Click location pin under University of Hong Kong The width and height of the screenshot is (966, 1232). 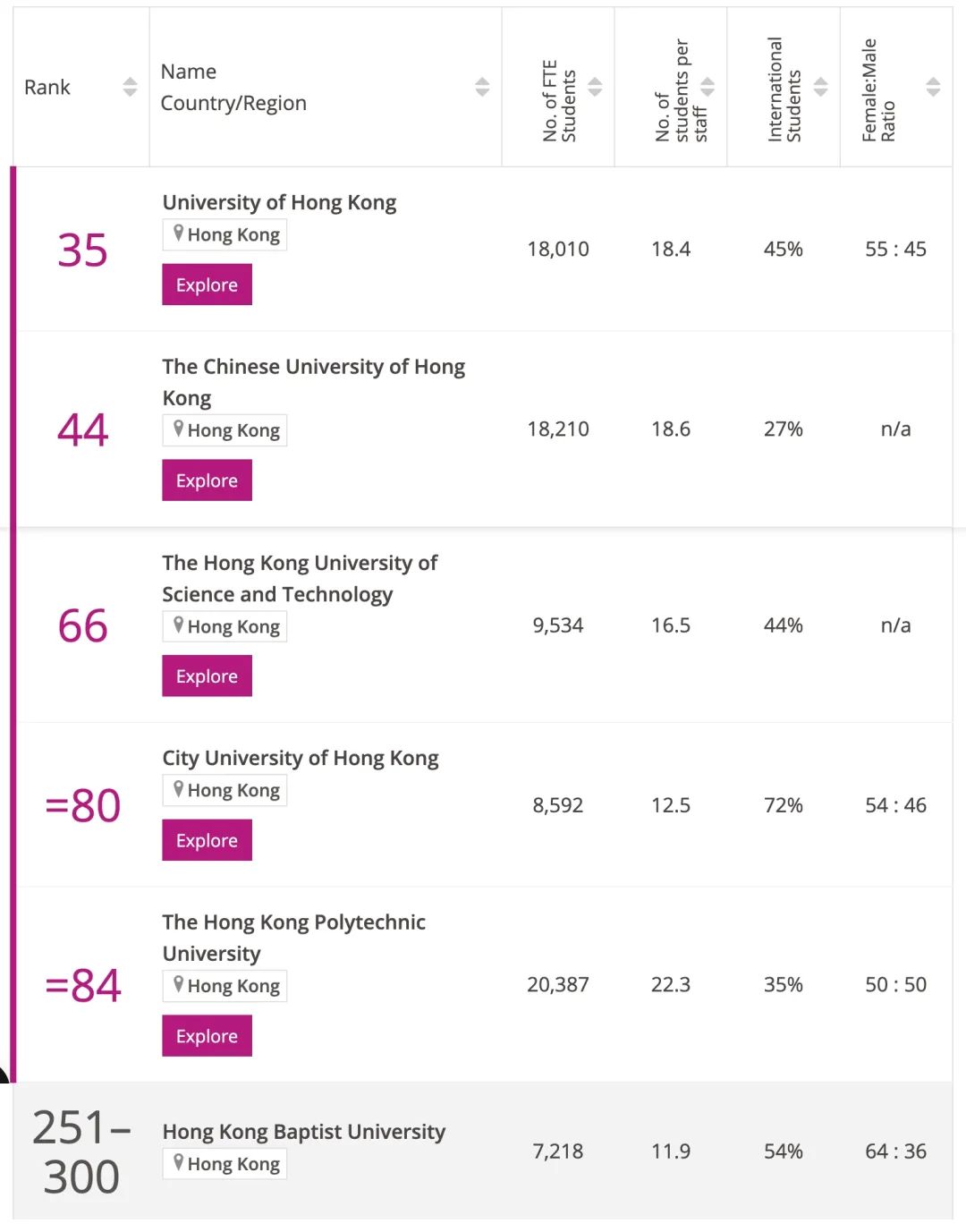179,234
